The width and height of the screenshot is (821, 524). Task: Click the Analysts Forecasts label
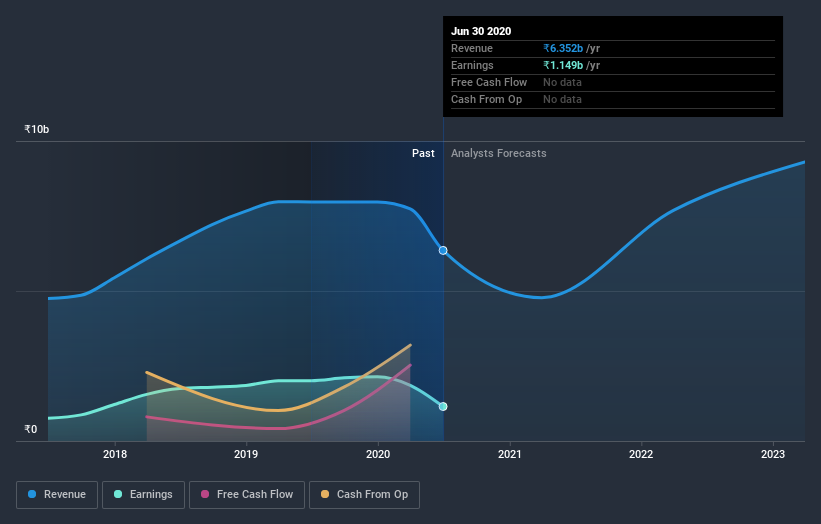[x=498, y=153]
